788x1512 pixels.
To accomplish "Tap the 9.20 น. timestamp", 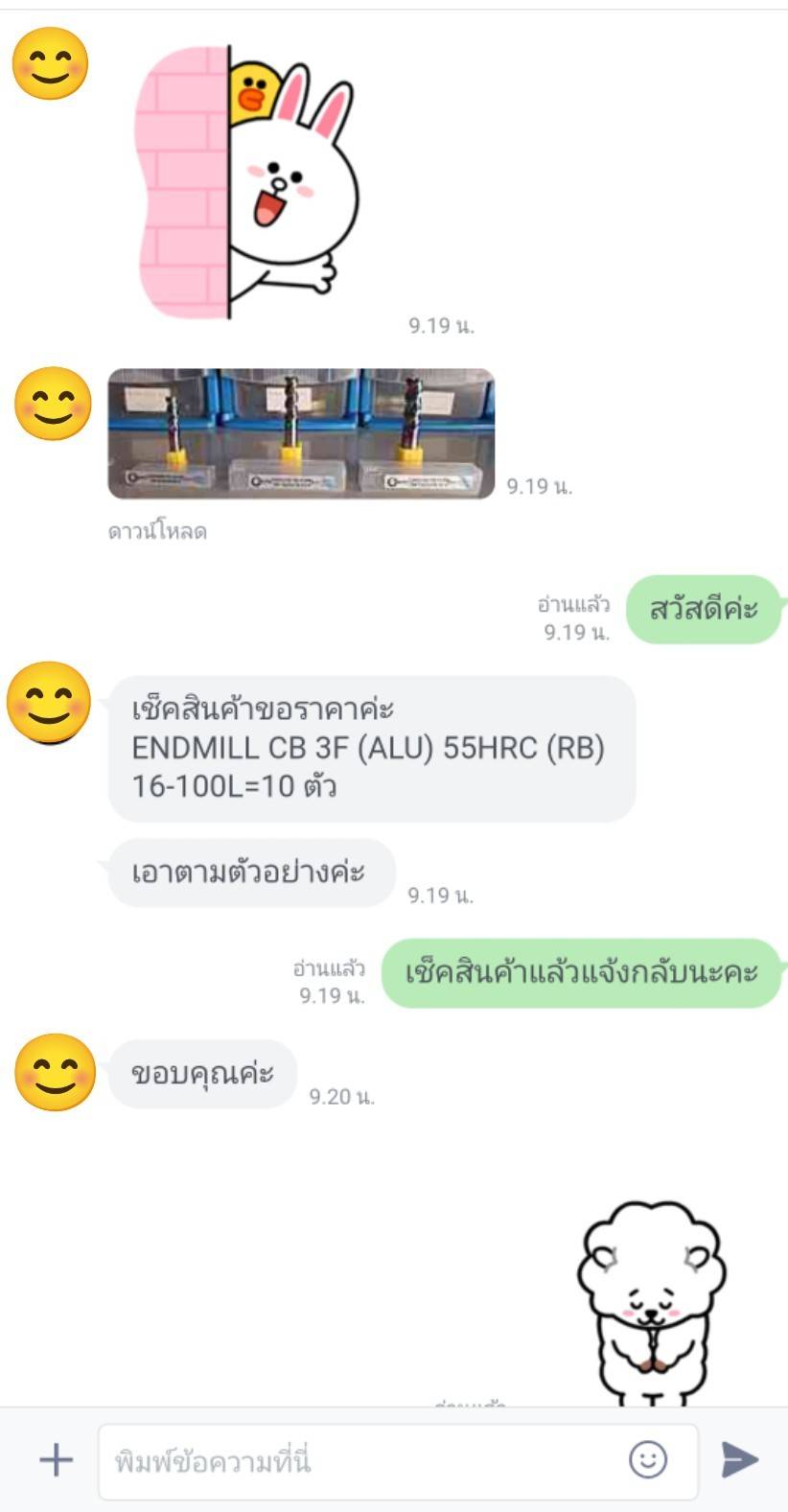I will pyautogui.click(x=341, y=1096).
